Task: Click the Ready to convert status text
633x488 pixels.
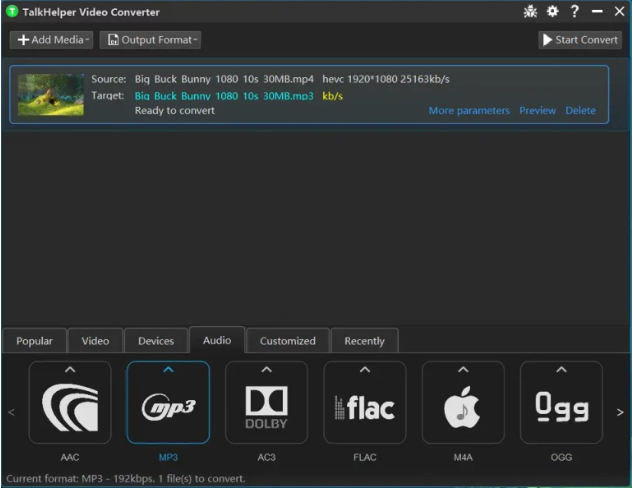Action: (x=175, y=111)
